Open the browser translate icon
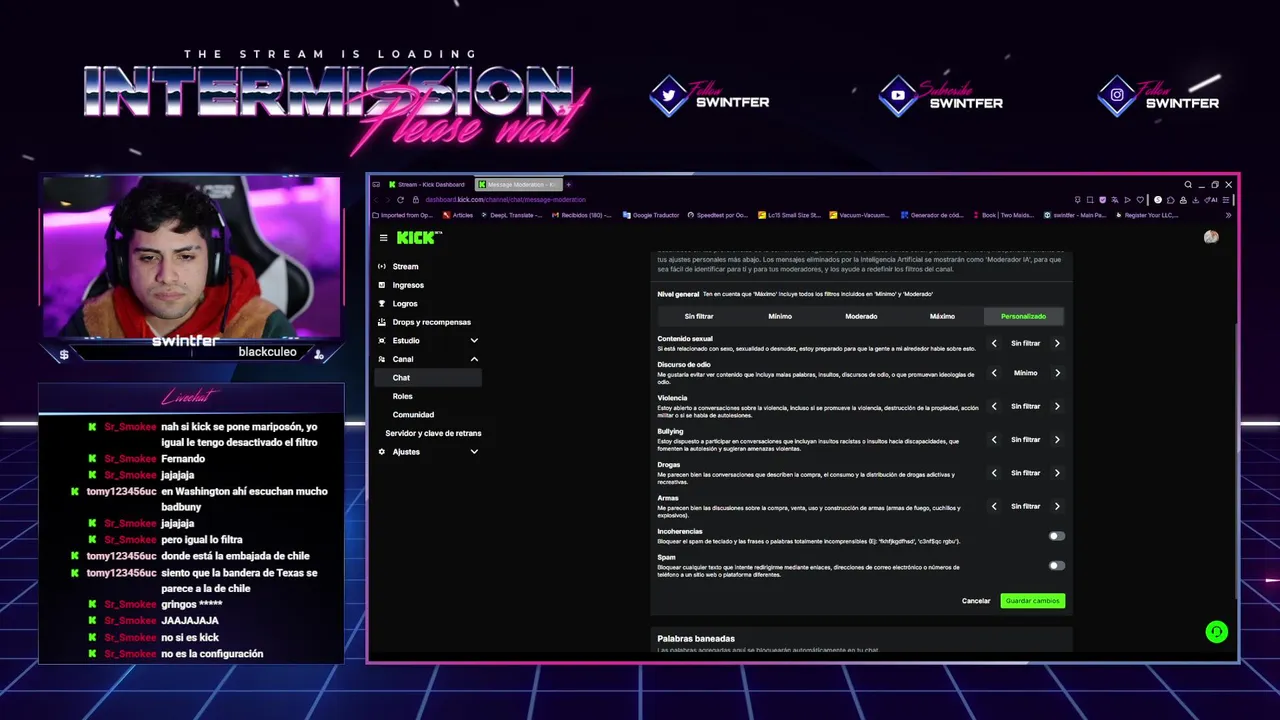Image resolution: width=1280 pixels, height=720 pixels. click(x=1115, y=200)
